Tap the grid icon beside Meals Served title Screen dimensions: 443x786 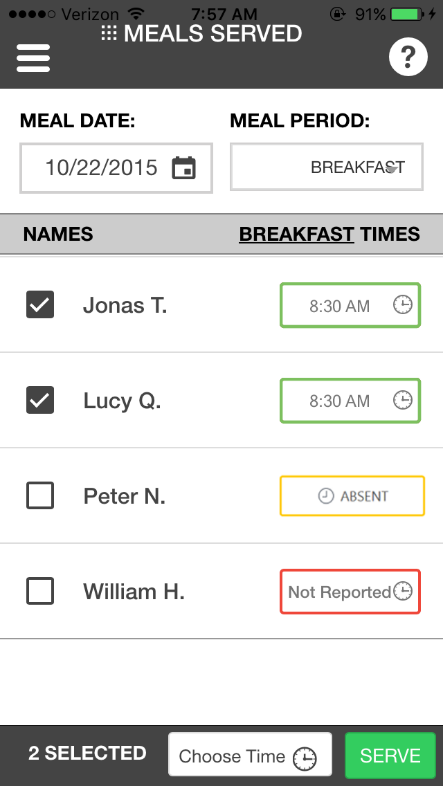[x=109, y=34]
